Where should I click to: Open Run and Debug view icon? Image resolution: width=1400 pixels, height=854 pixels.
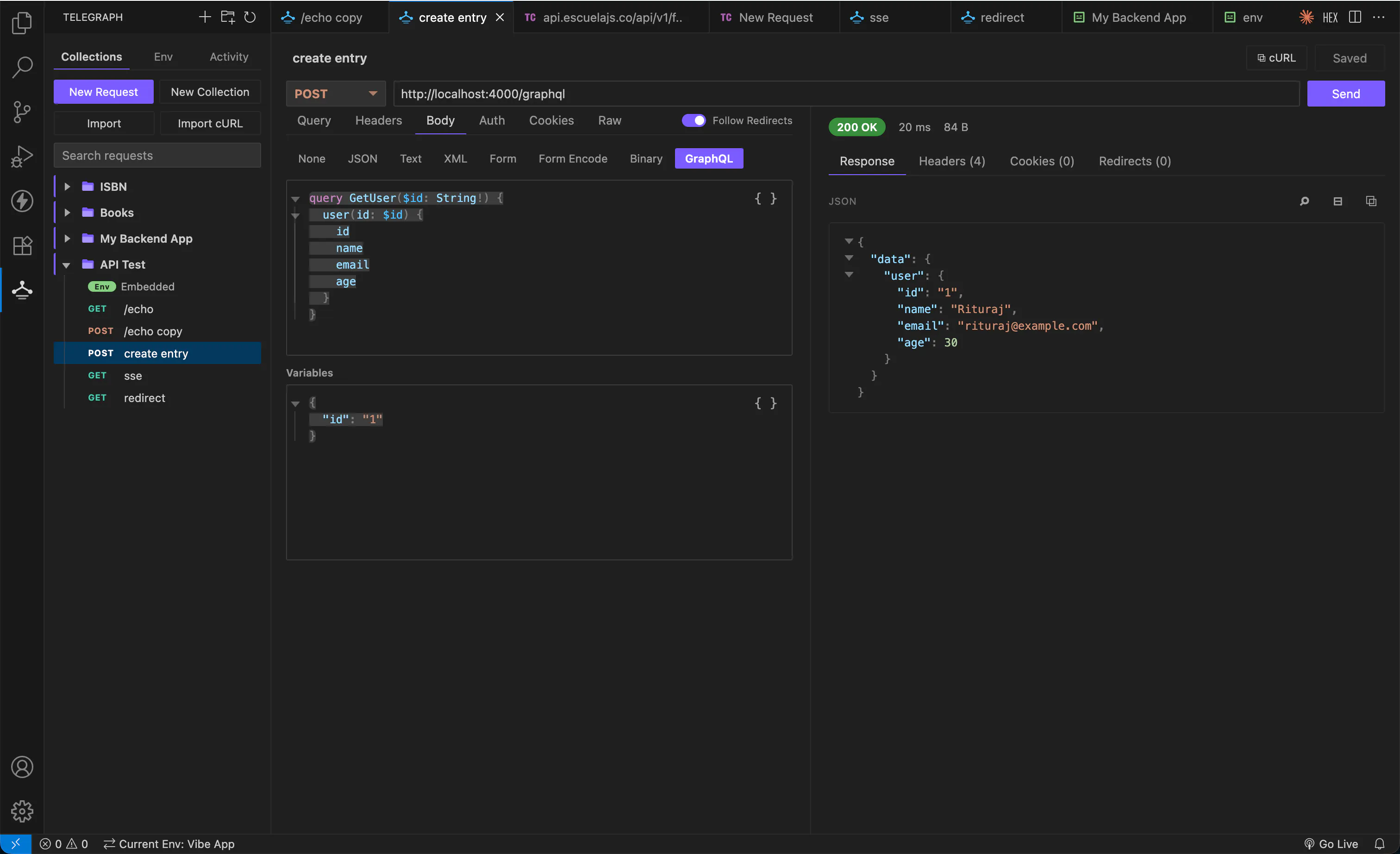click(22, 156)
